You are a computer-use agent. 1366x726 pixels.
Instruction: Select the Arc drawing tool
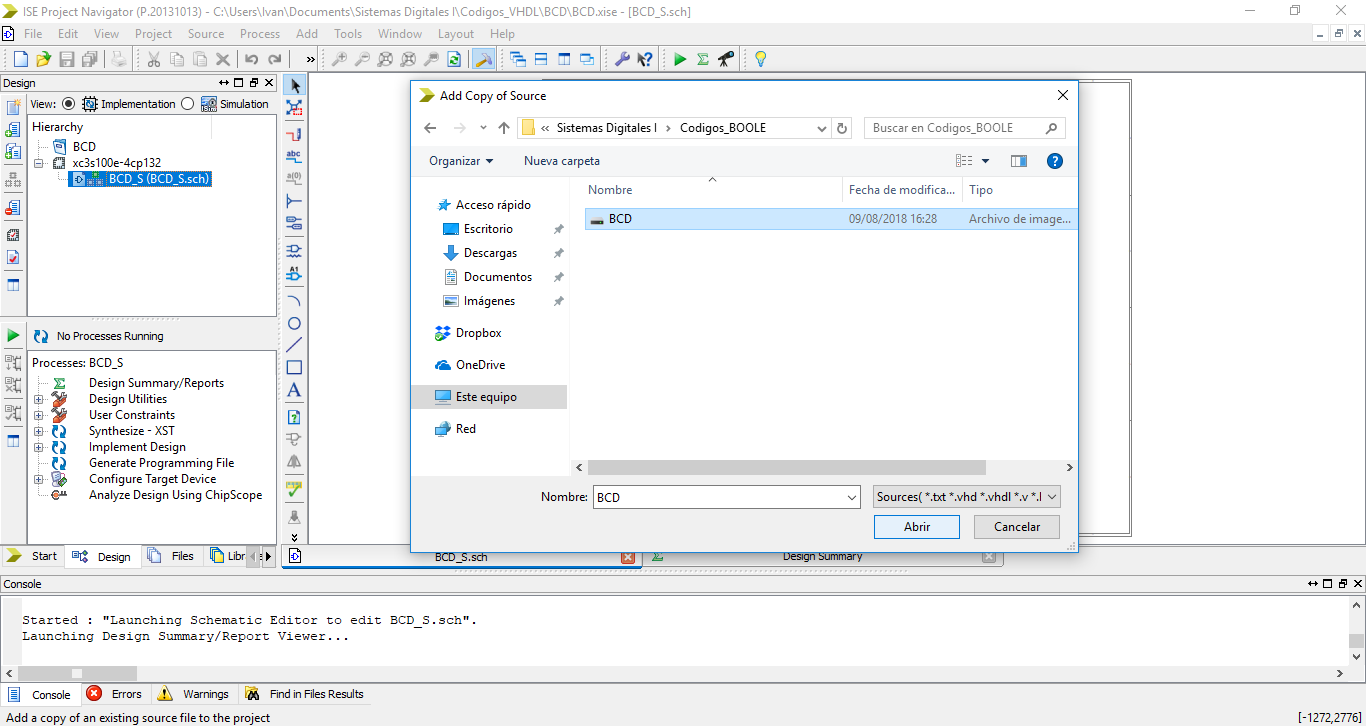[x=295, y=300]
